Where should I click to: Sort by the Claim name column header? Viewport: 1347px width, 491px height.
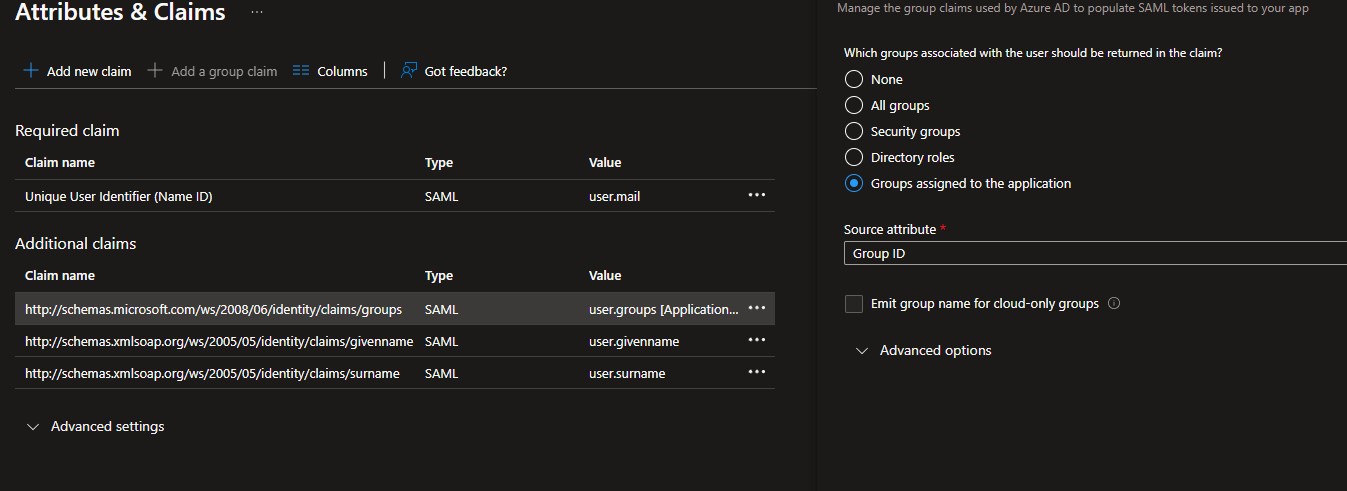click(60, 162)
